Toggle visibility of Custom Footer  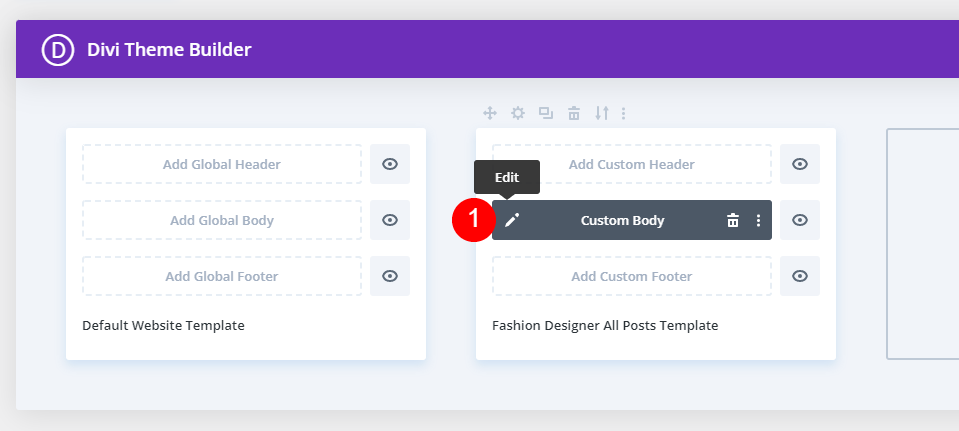click(800, 276)
